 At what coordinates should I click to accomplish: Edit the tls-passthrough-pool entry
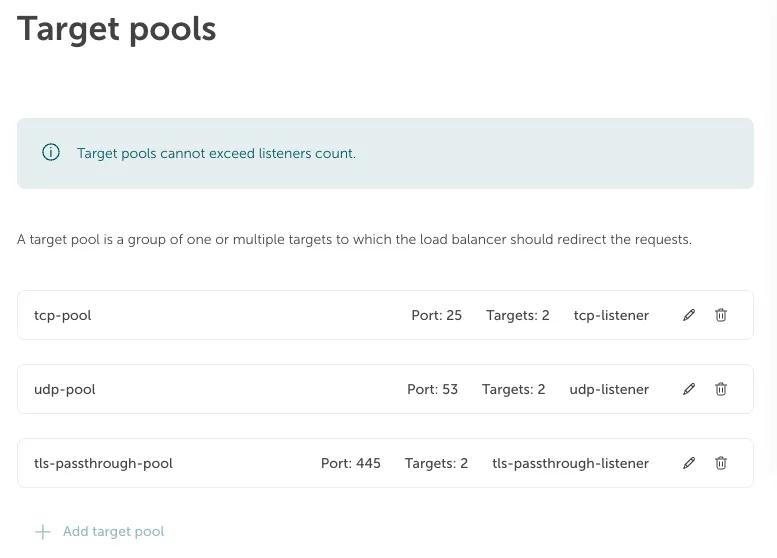click(689, 463)
